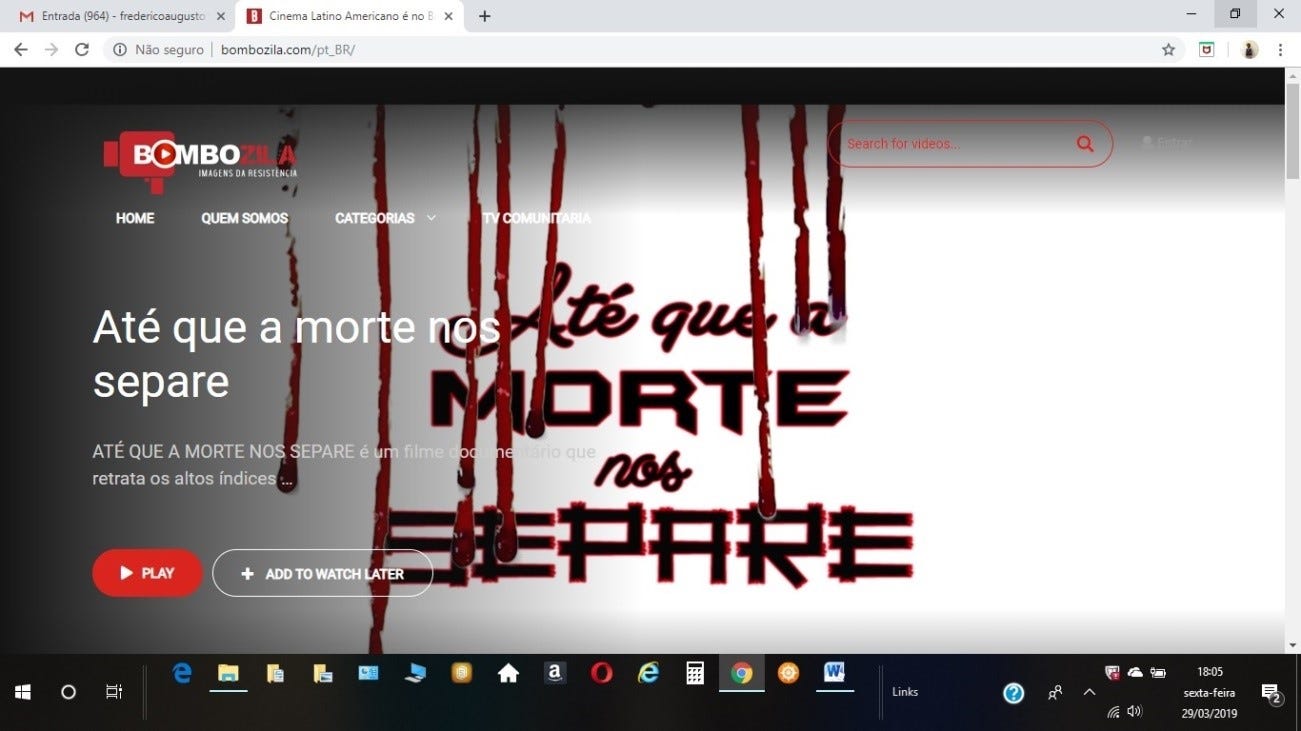Click the Bombozila logo
Screen dimensions: 1301x731
(x=200, y=160)
